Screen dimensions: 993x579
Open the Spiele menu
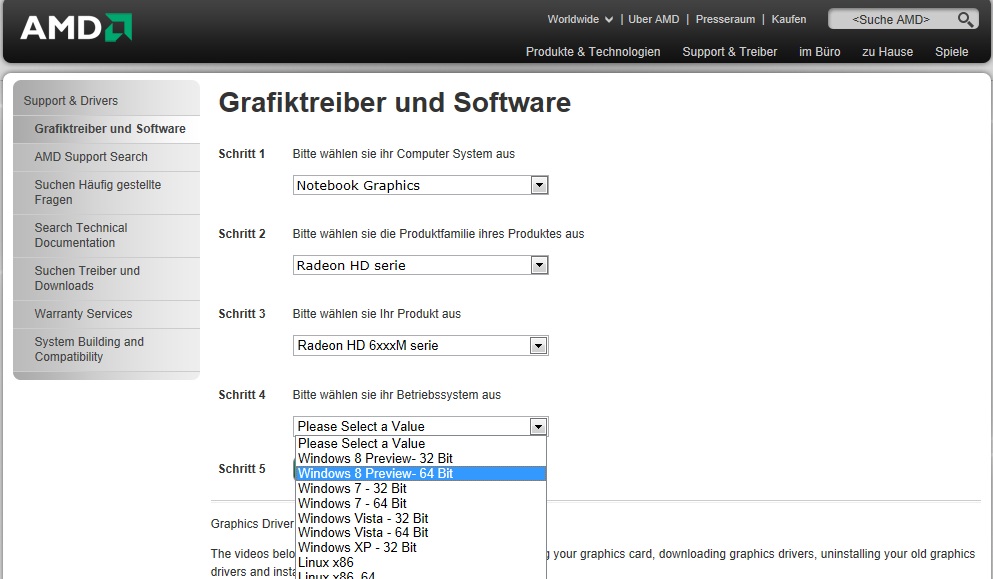(x=951, y=52)
